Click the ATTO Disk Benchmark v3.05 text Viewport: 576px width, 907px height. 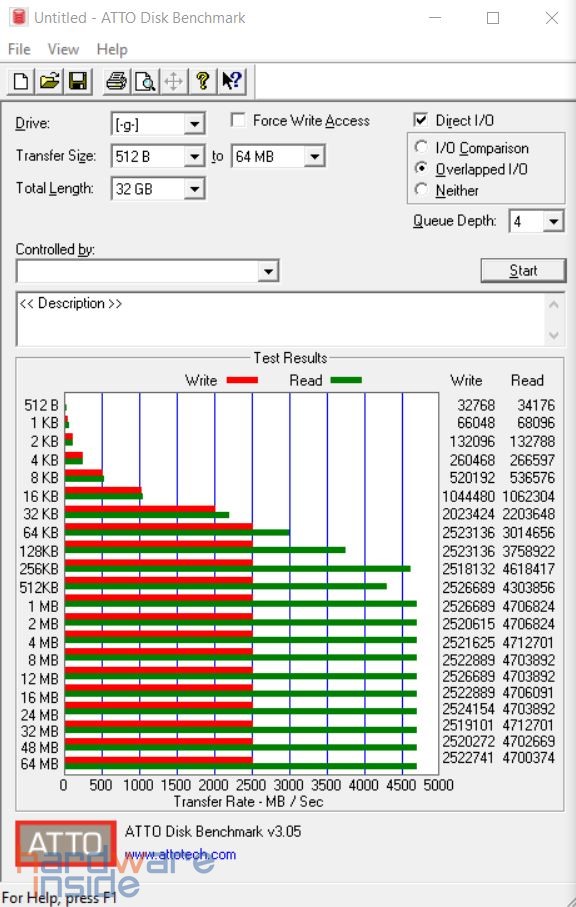pyautogui.click(x=213, y=832)
